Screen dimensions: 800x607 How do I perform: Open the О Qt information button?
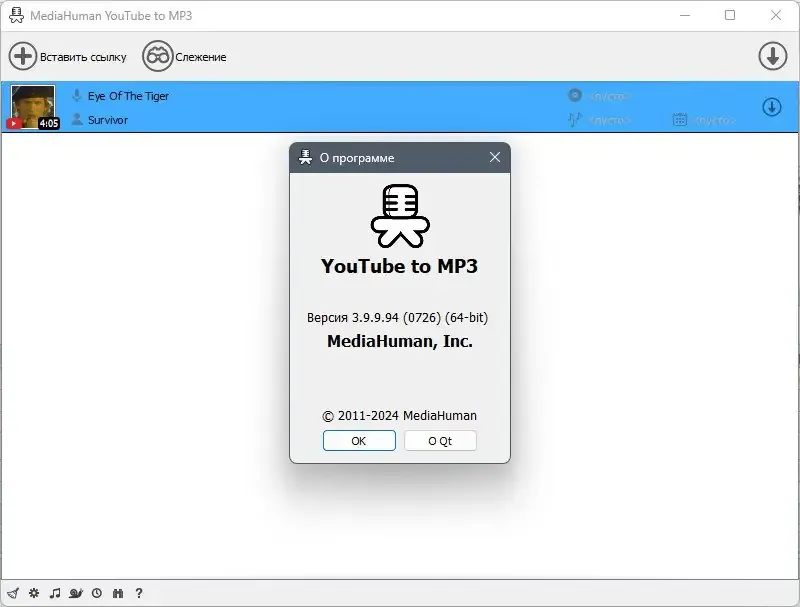(440, 441)
